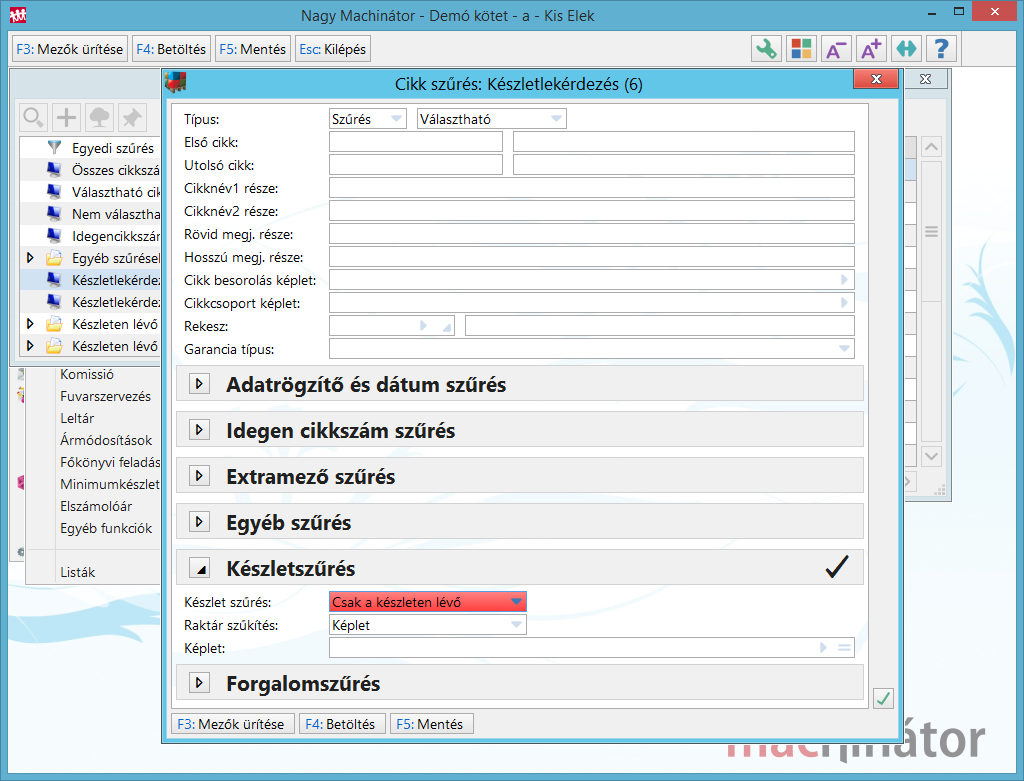Screen dimensions: 1024x781
Task: Click scroll up arrow in background window
Action: click(x=932, y=147)
